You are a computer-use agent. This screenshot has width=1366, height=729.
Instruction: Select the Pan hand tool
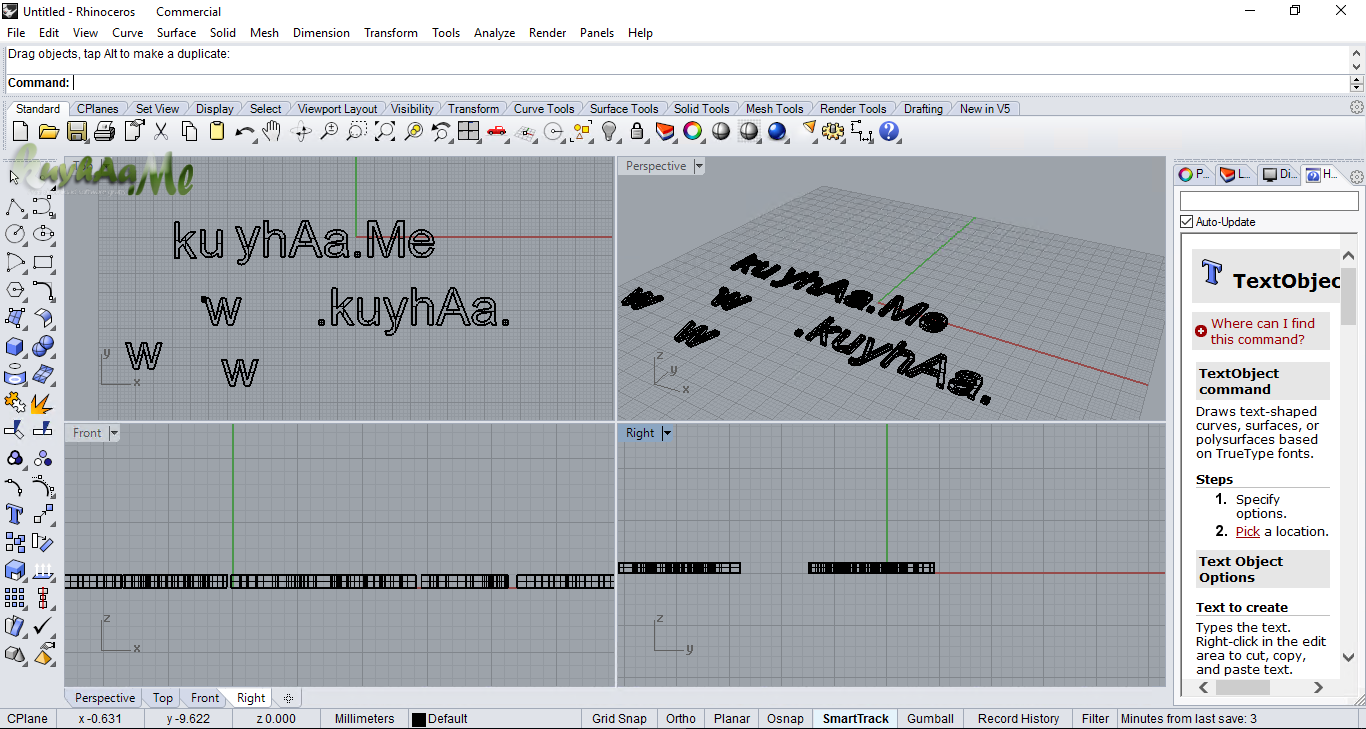[272, 131]
